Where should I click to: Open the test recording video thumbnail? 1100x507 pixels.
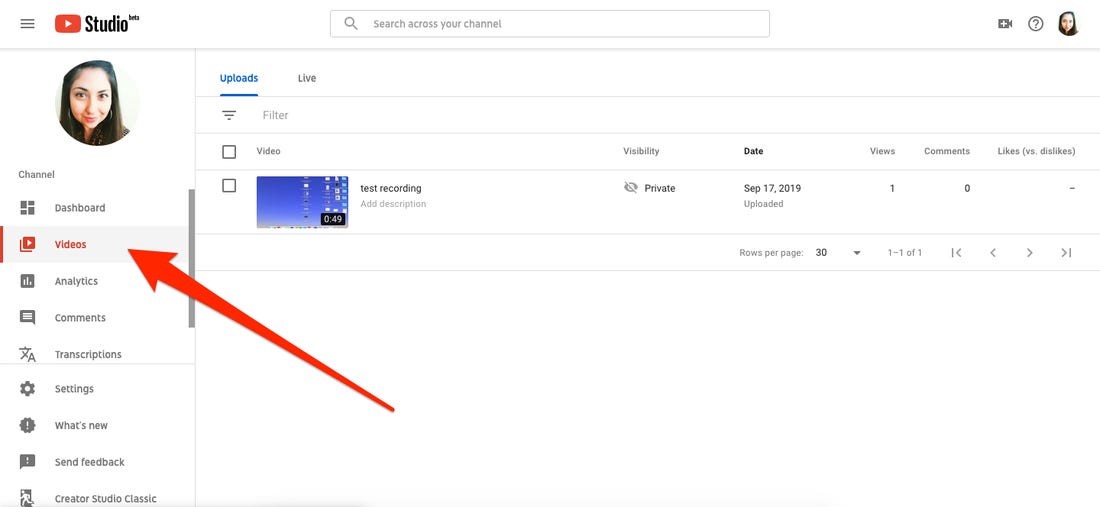302,202
